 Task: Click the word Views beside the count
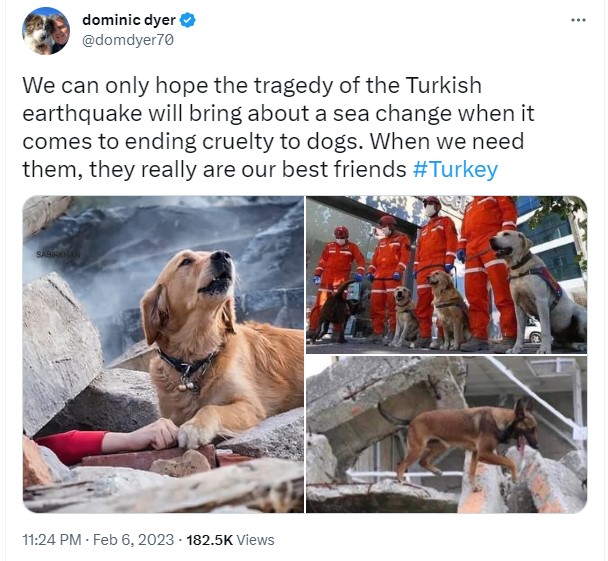click(x=255, y=540)
